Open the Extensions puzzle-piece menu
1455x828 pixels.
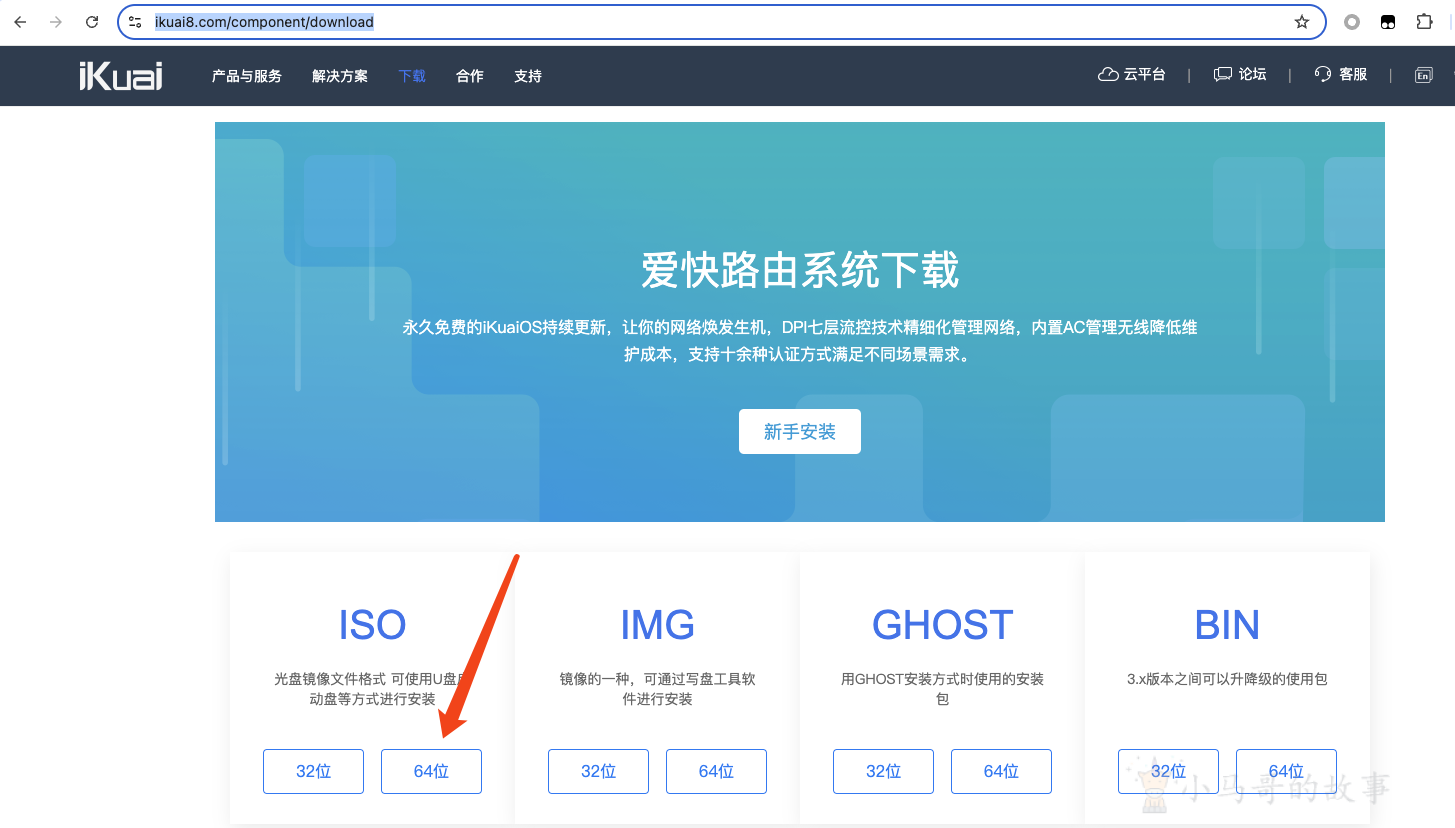tap(1425, 22)
